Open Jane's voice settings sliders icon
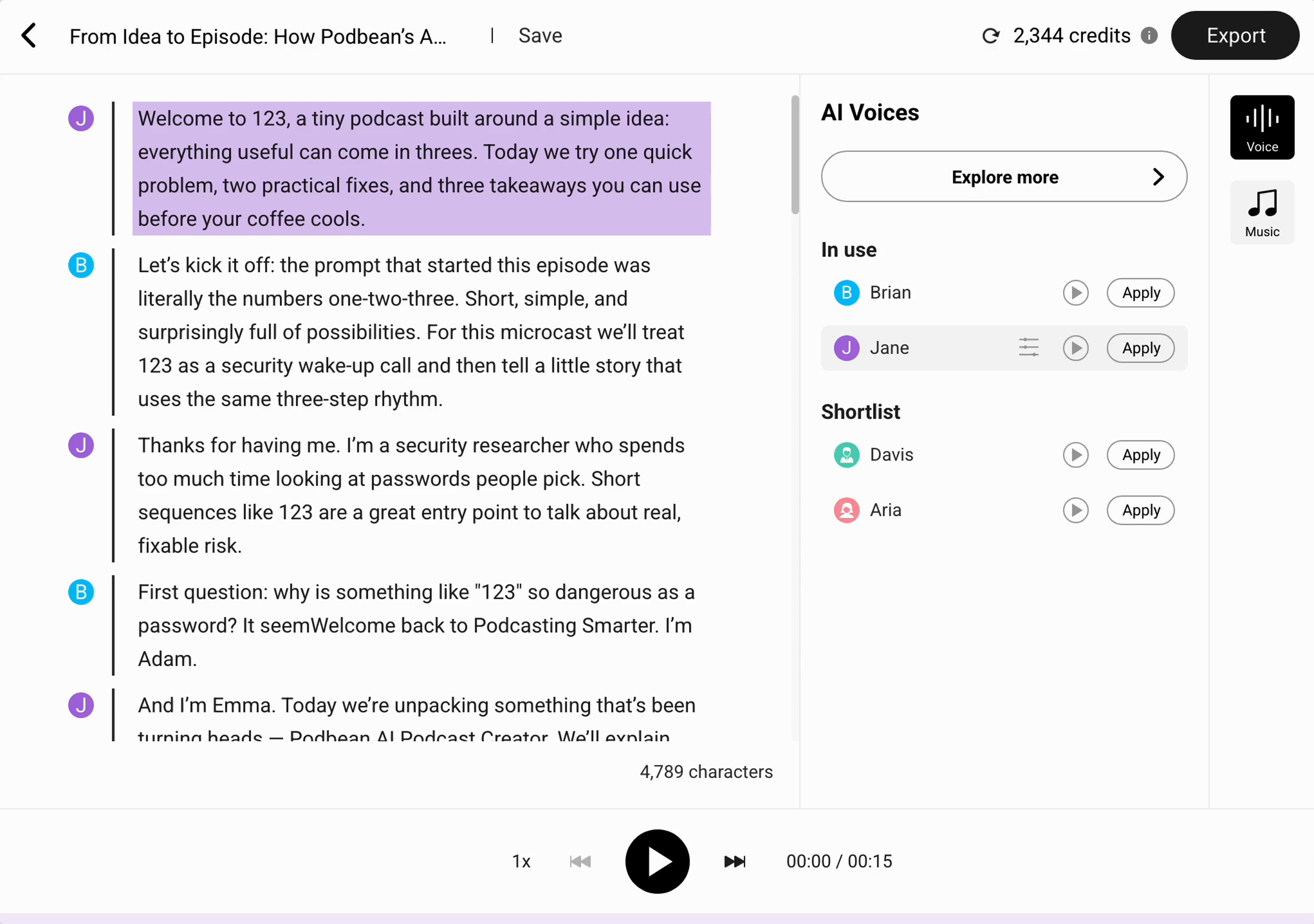The width and height of the screenshot is (1314, 924). point(1028,348)
